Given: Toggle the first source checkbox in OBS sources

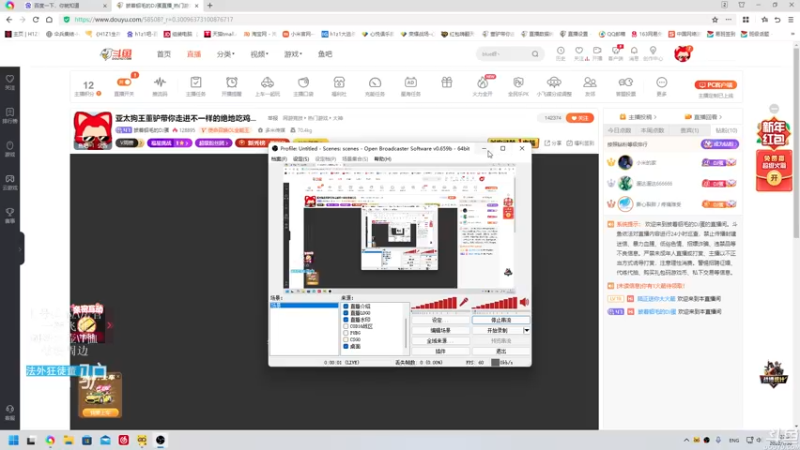Looking at the screenshot, I should click(x=346, y=306).
